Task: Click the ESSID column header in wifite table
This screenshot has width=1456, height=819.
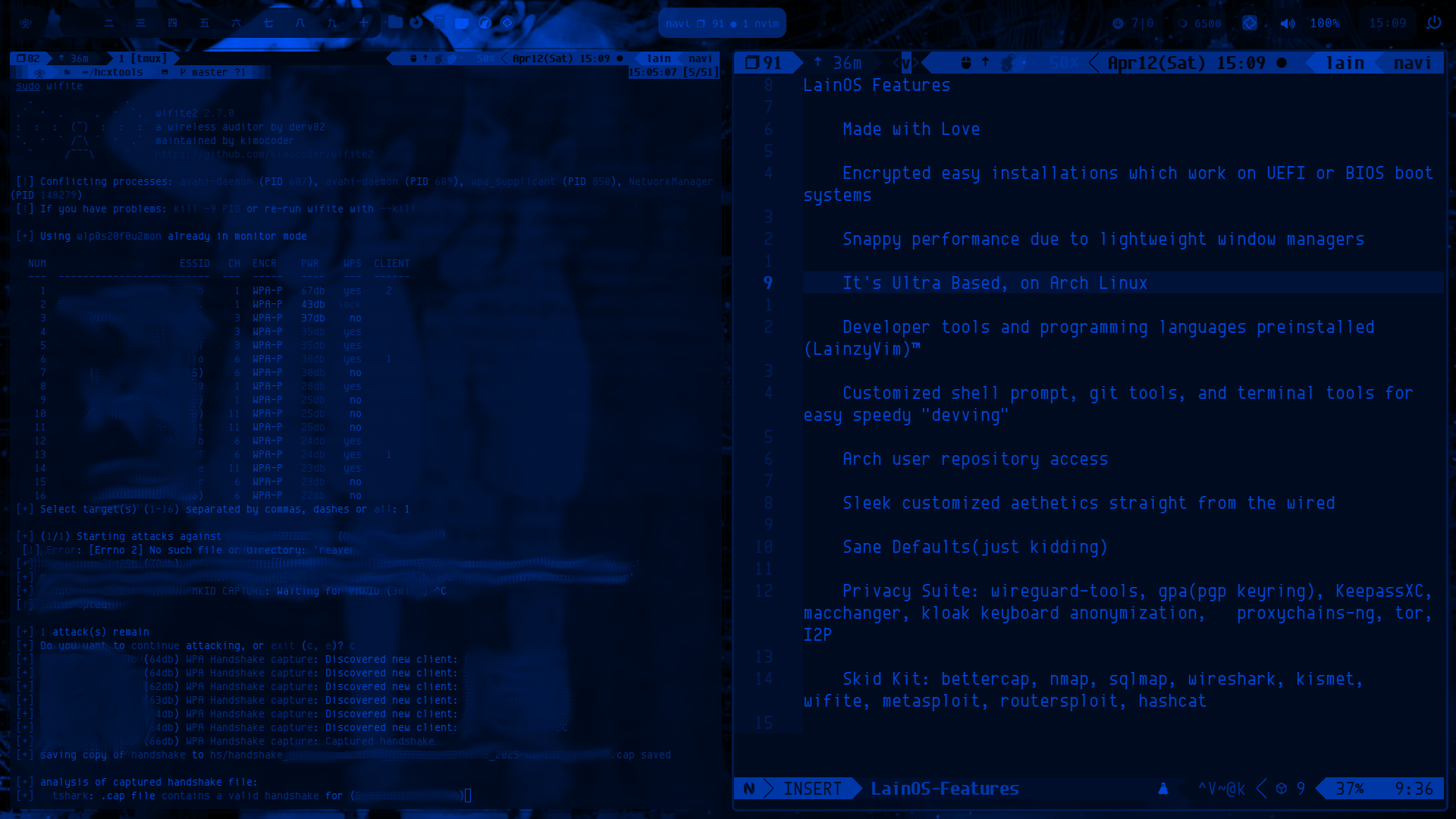Action: 195,263
